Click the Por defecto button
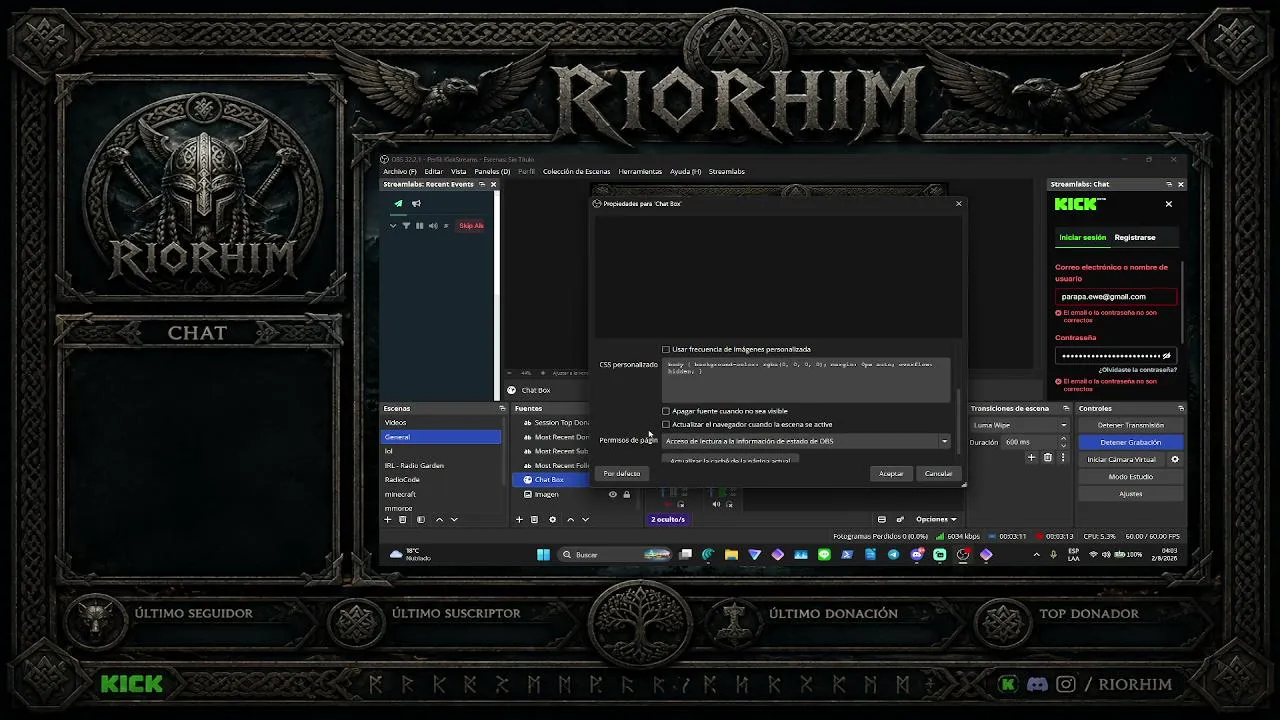This screenshot has width=1280, height=720. 622,473
